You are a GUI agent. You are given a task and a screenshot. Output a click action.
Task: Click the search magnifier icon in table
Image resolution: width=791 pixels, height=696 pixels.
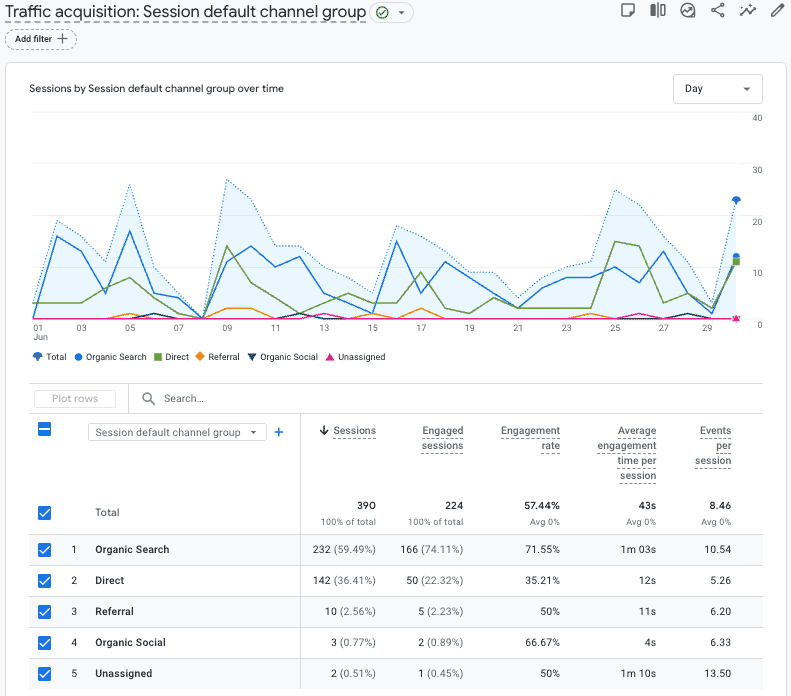(x=149, y=398)
